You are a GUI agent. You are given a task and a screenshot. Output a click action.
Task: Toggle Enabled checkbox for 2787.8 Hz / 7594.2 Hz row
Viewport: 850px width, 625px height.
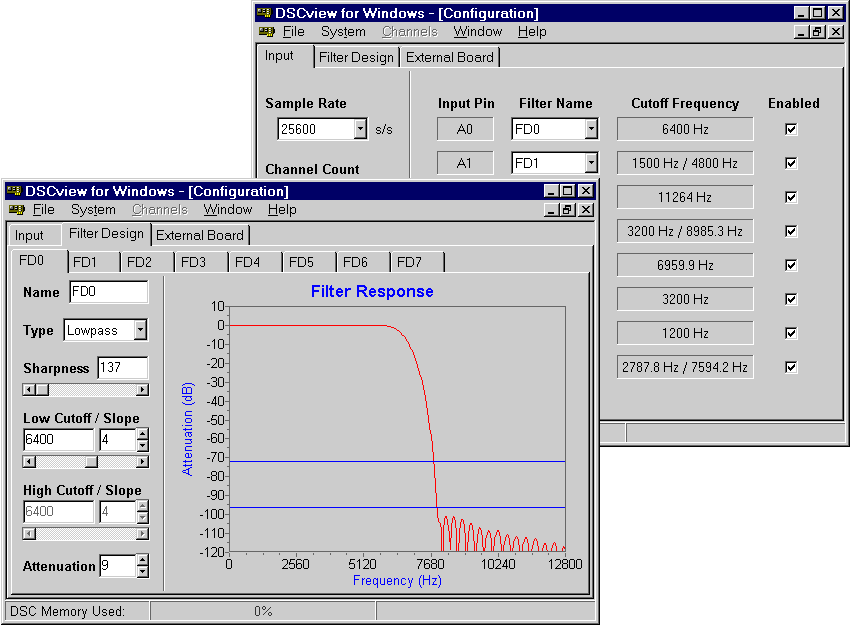(791, 368)
